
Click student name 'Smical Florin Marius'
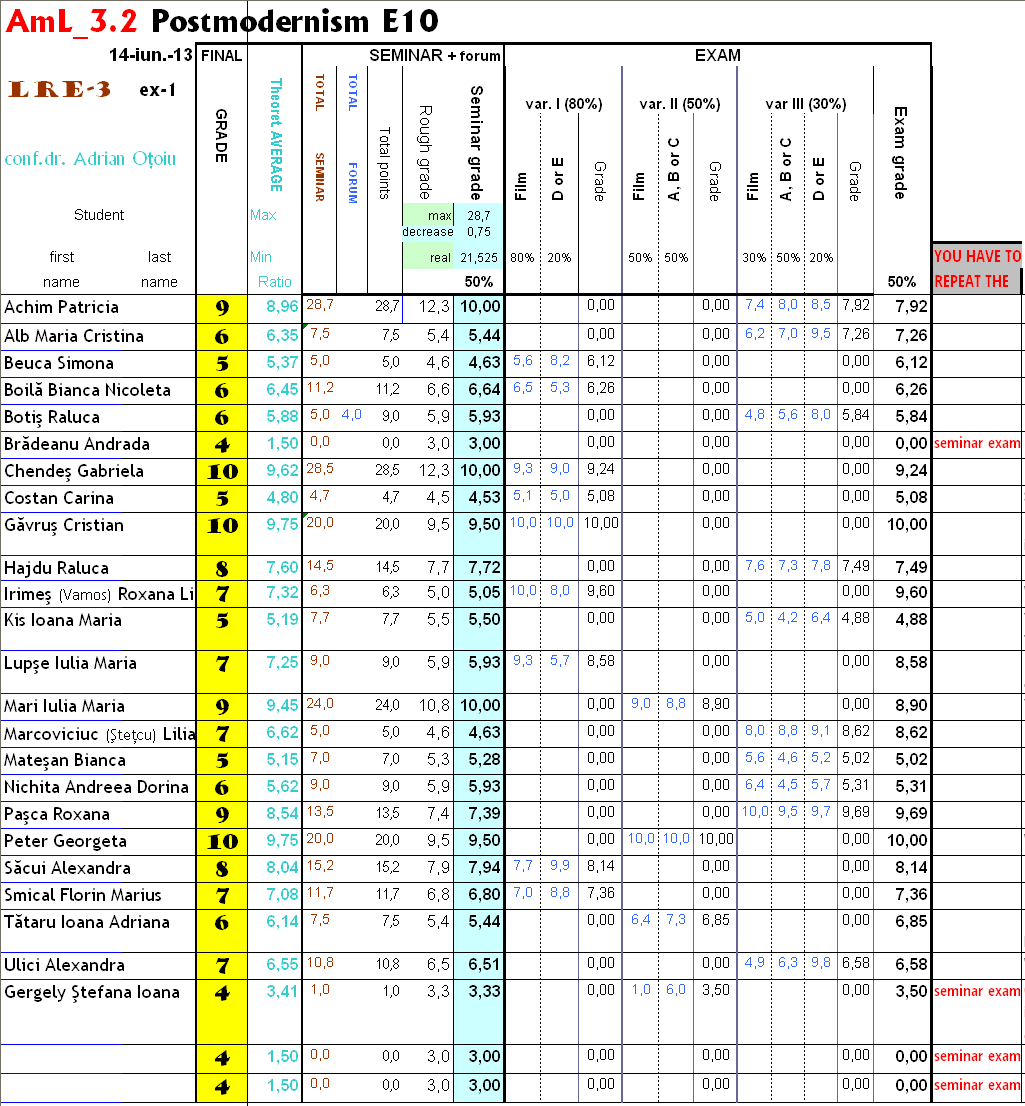click(83, 895)
